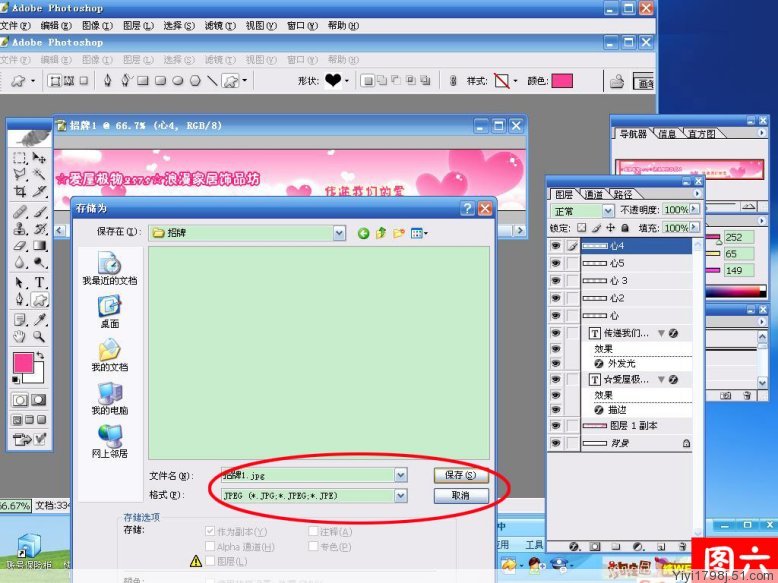The height and width of the screenshot is (583, 778).
Task: Switch to the 直方图 tab
Action: point(701,134)
